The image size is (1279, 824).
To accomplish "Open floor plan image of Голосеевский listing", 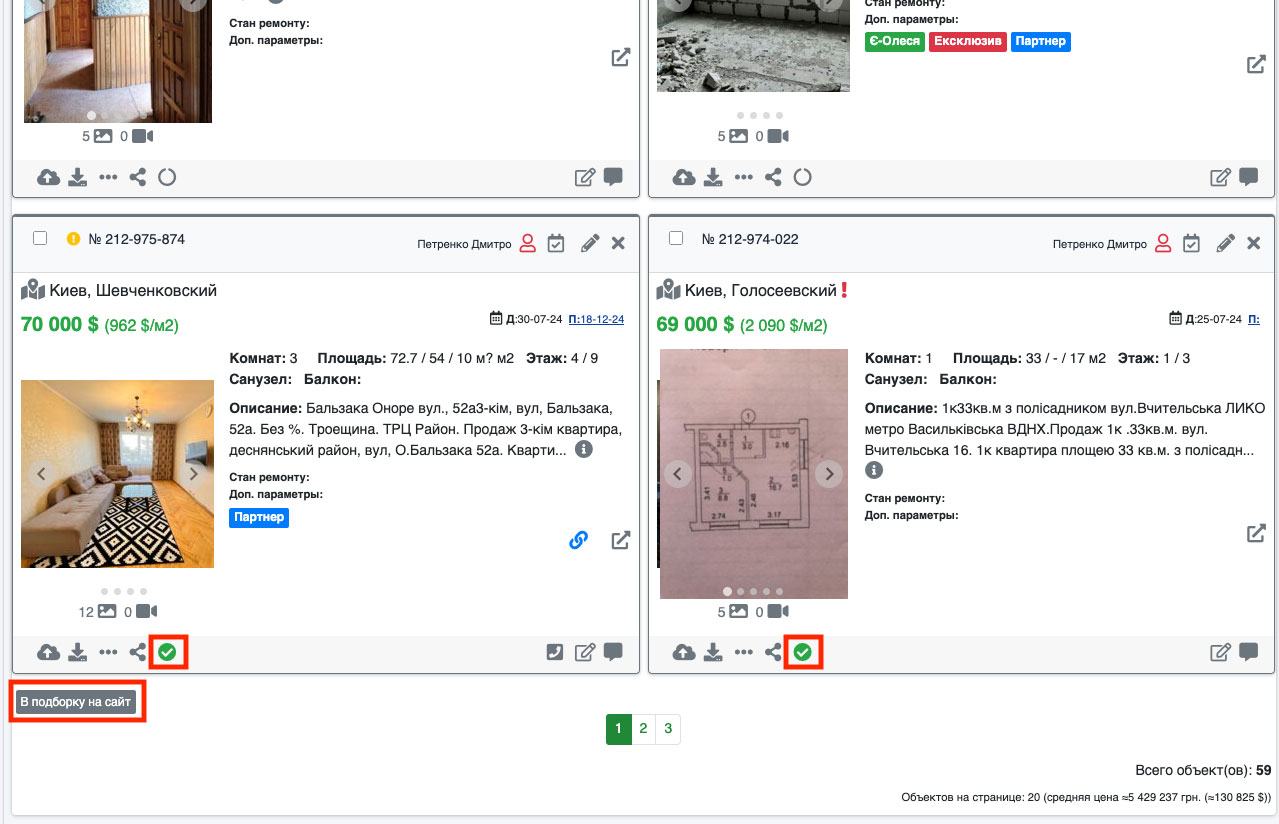I will pos(753,474).
